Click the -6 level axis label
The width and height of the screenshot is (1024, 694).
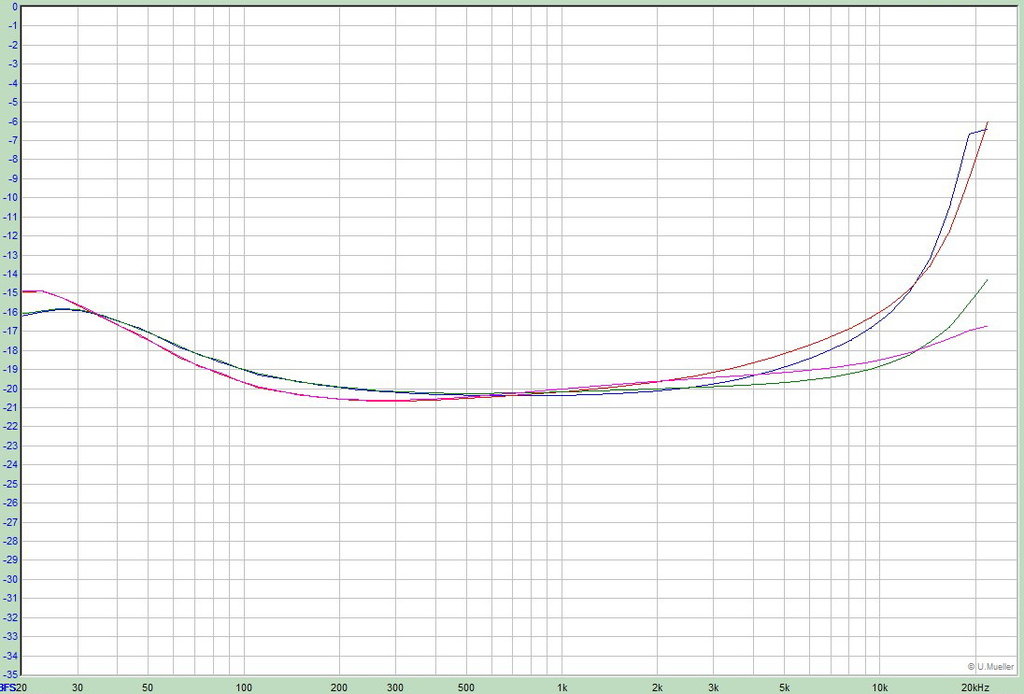point(13,121)
